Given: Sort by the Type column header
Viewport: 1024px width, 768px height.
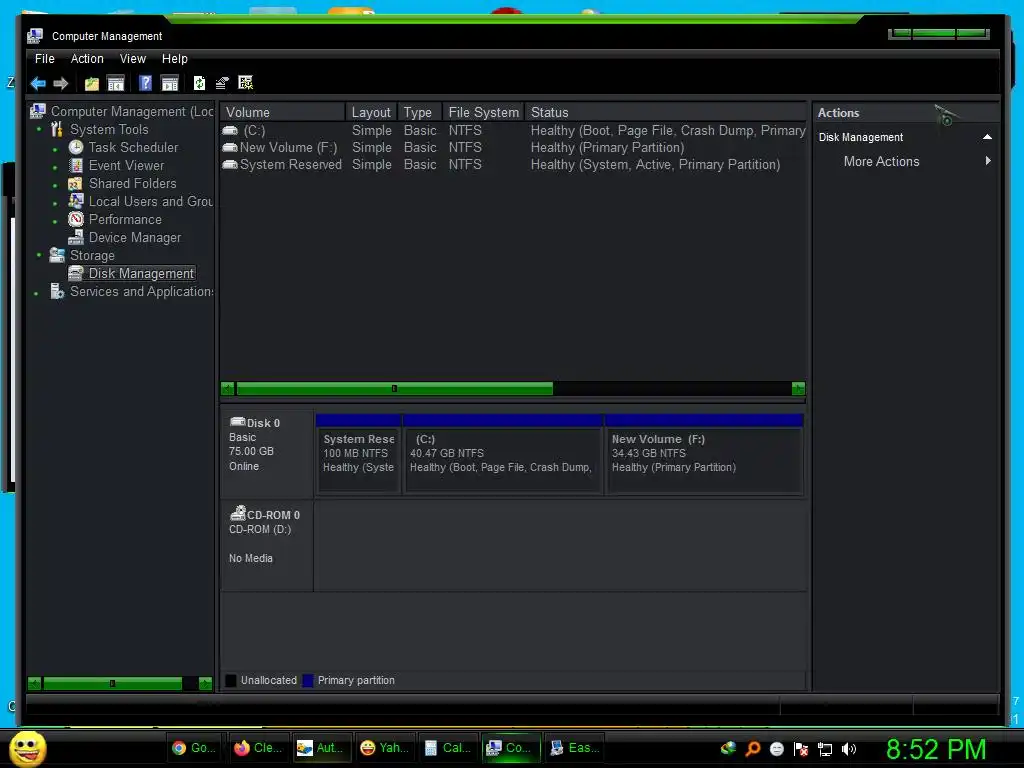Looking at the screenshot, I should pos(420,112).
